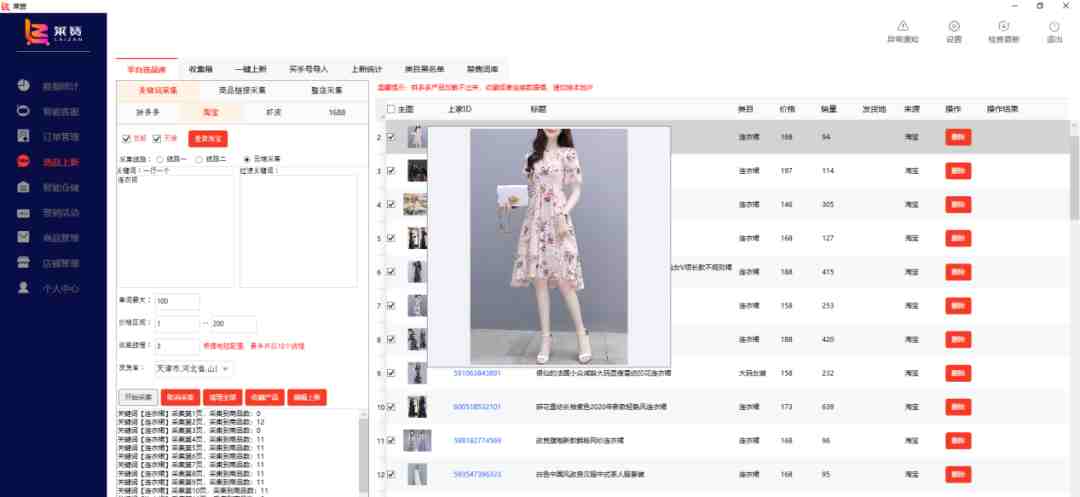This screenshot has height=497, width=1080.
Task: Open the exception notification warning icon
Action: click(x=902, y=26)
